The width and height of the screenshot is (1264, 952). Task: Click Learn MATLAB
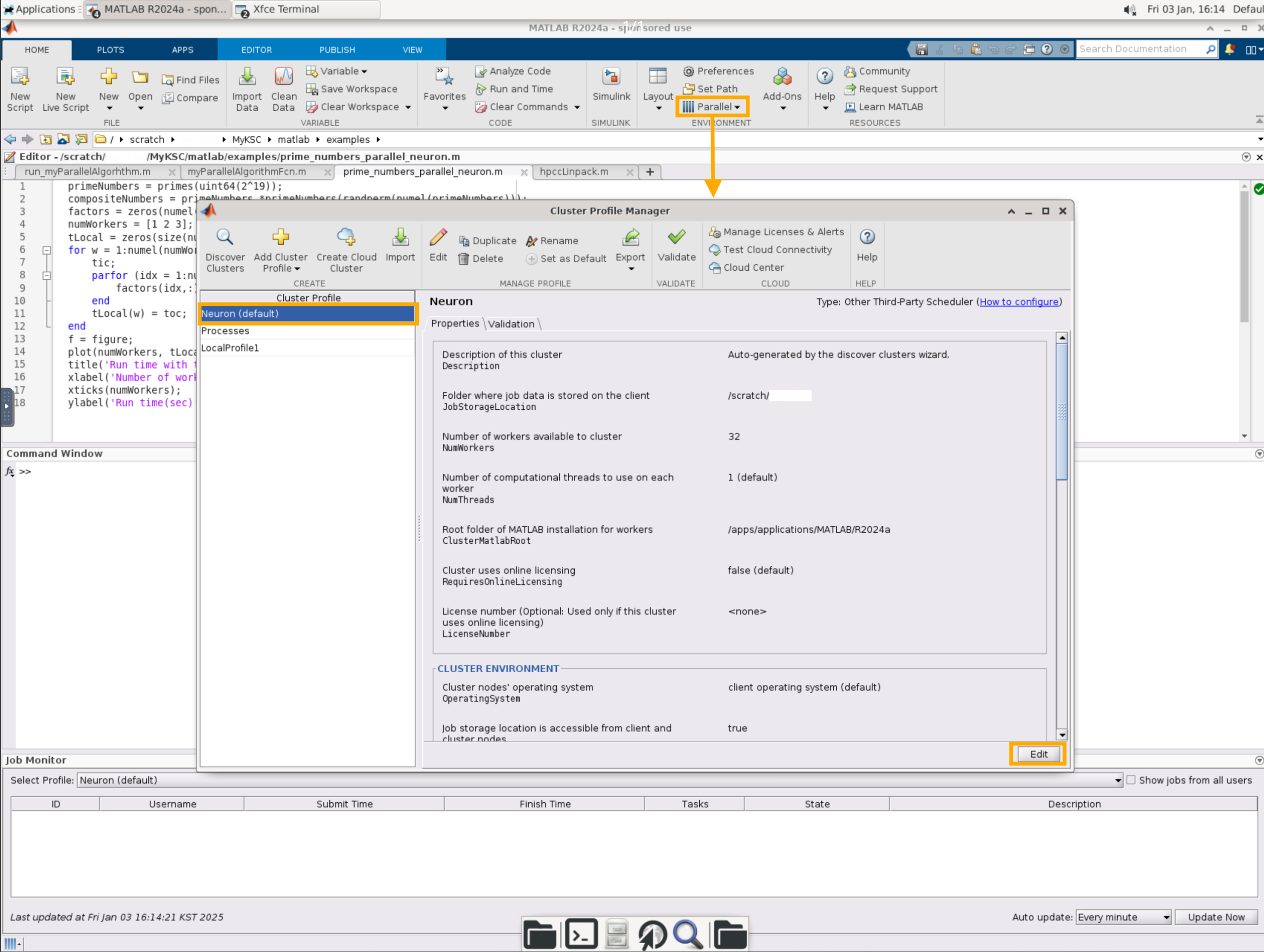(884, 107)
